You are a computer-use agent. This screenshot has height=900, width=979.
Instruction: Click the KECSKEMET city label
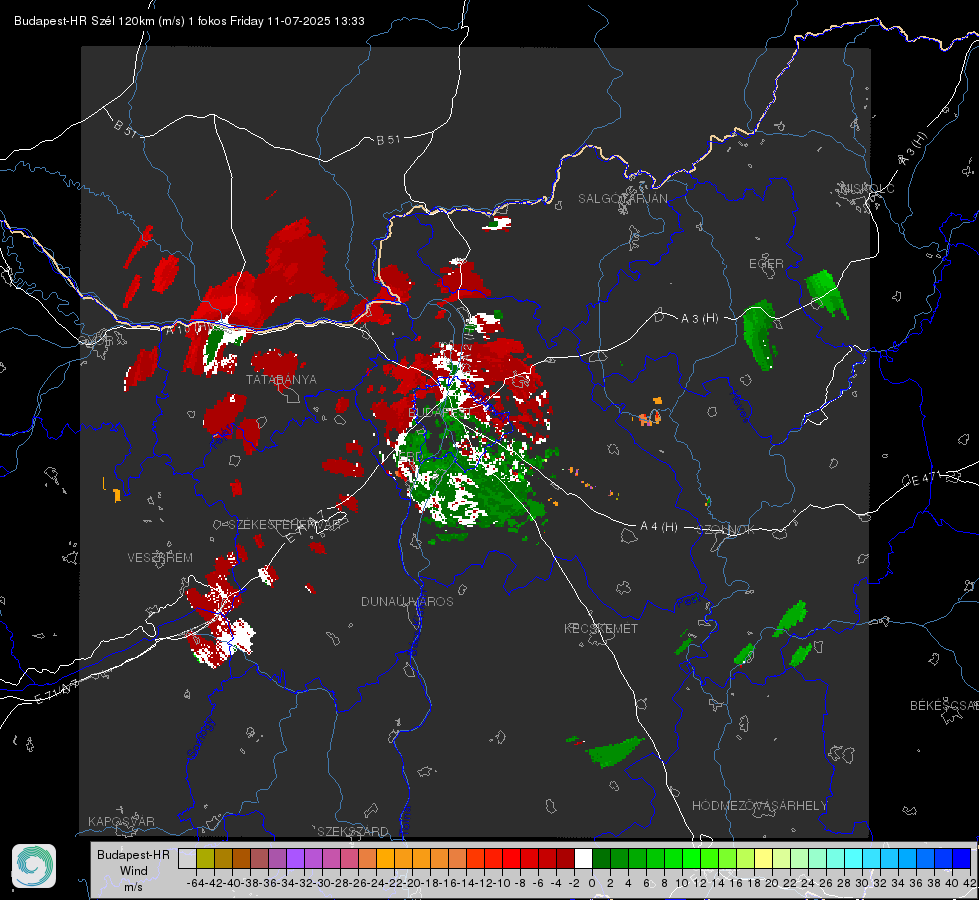tap(601, 628)
